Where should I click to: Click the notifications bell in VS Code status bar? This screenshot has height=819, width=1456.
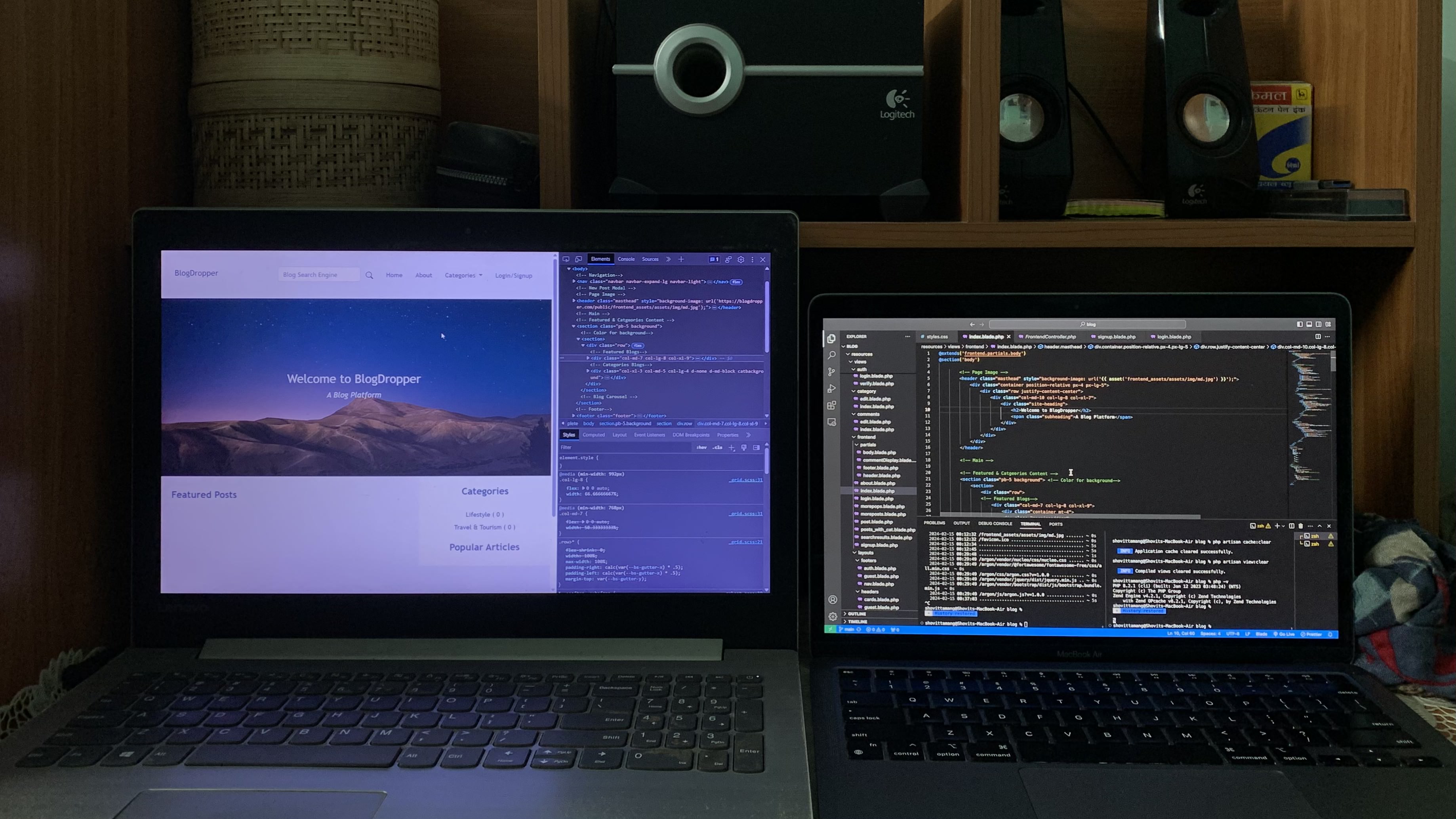coord(1330,635)
